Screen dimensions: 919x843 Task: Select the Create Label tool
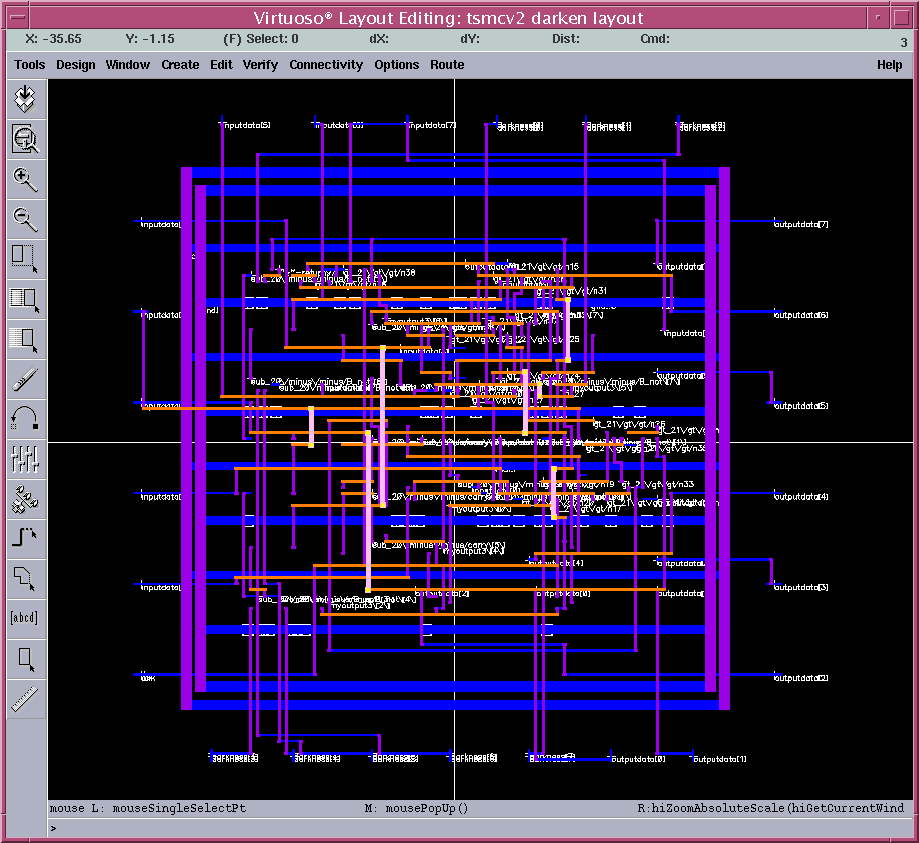[x=25, y=617]
